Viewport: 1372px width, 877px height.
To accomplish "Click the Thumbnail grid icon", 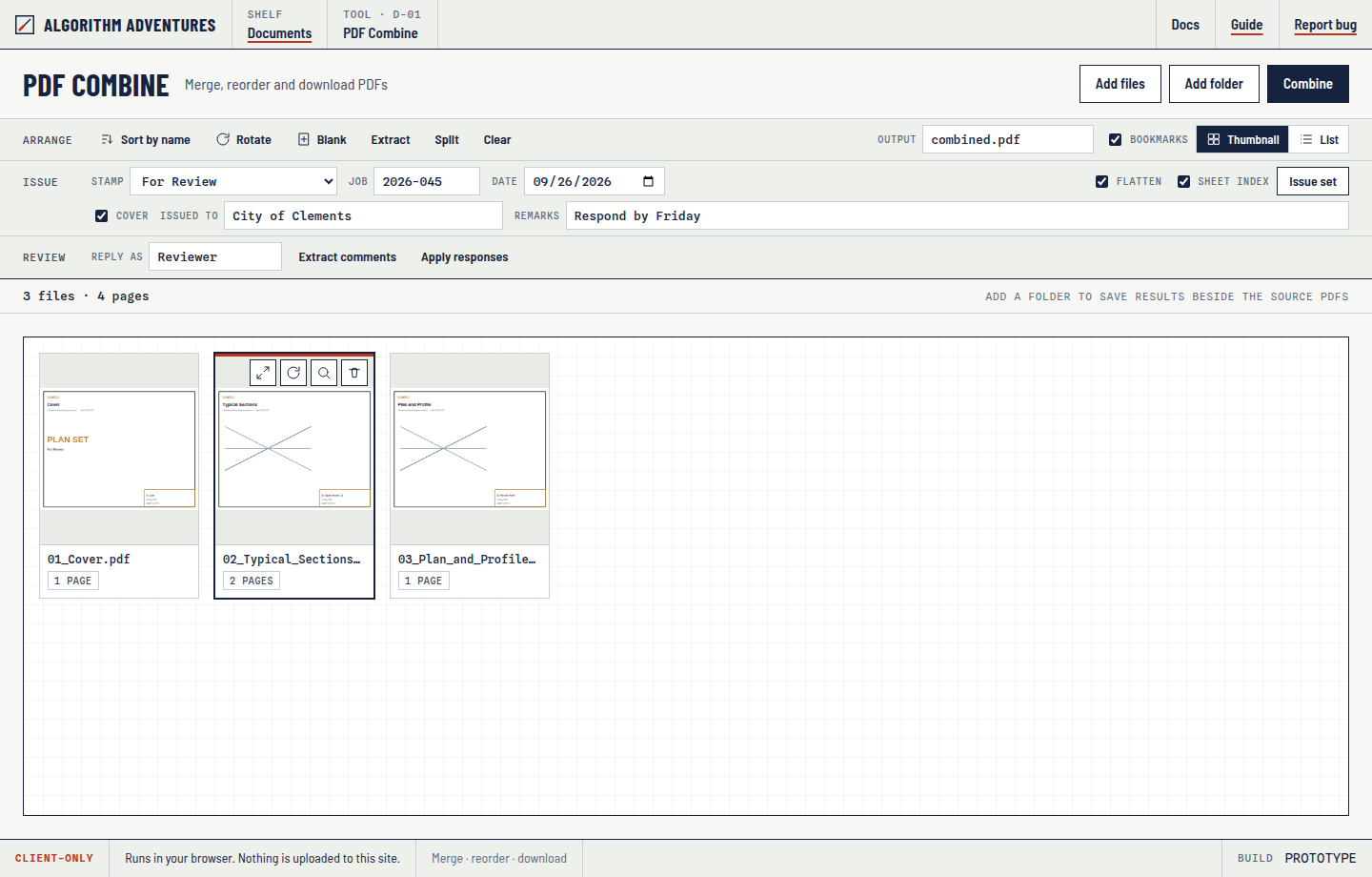I will pyautogui.click(x=1214, y=139).
